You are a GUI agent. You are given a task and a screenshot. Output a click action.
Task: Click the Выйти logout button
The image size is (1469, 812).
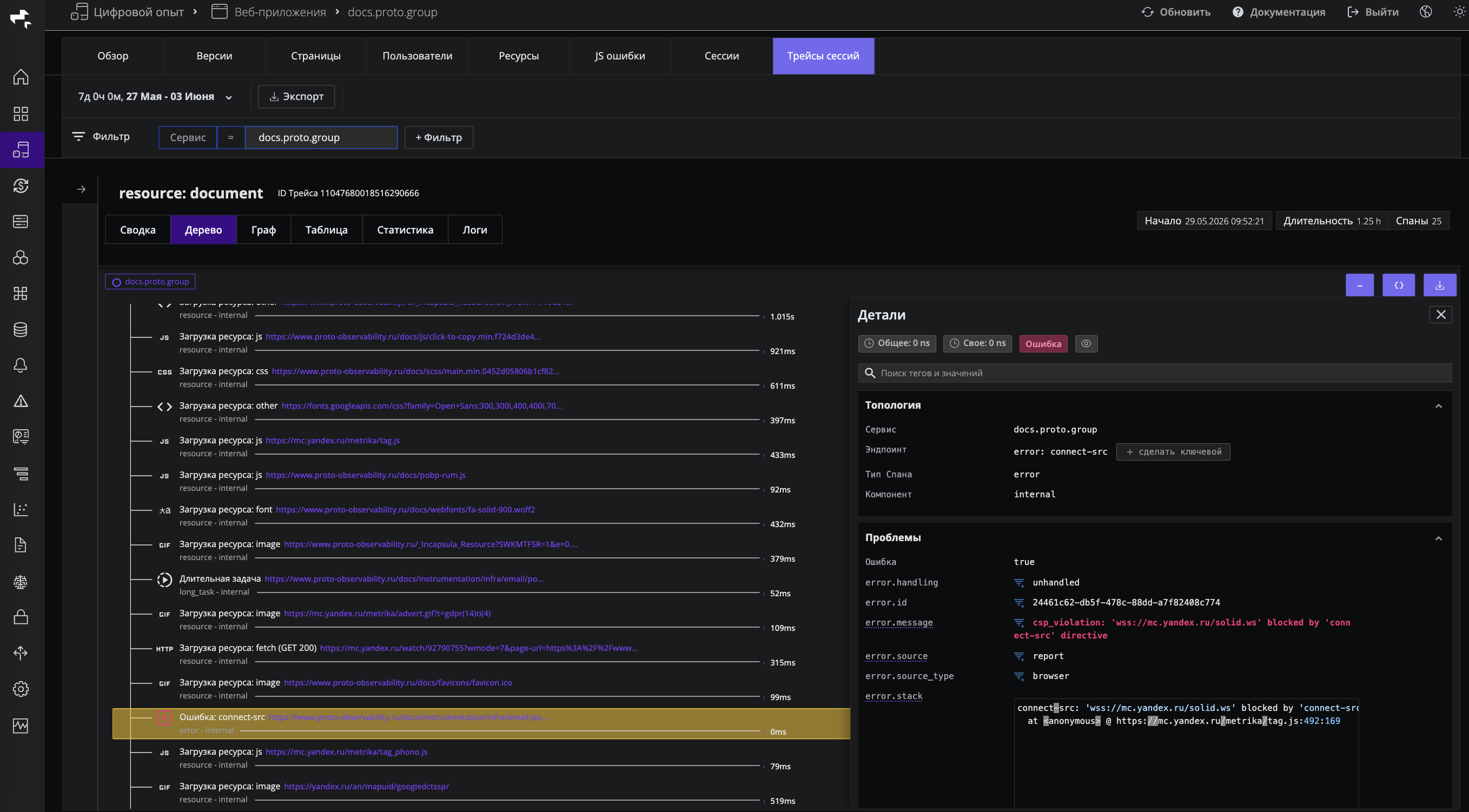[x=1373, y=12]
